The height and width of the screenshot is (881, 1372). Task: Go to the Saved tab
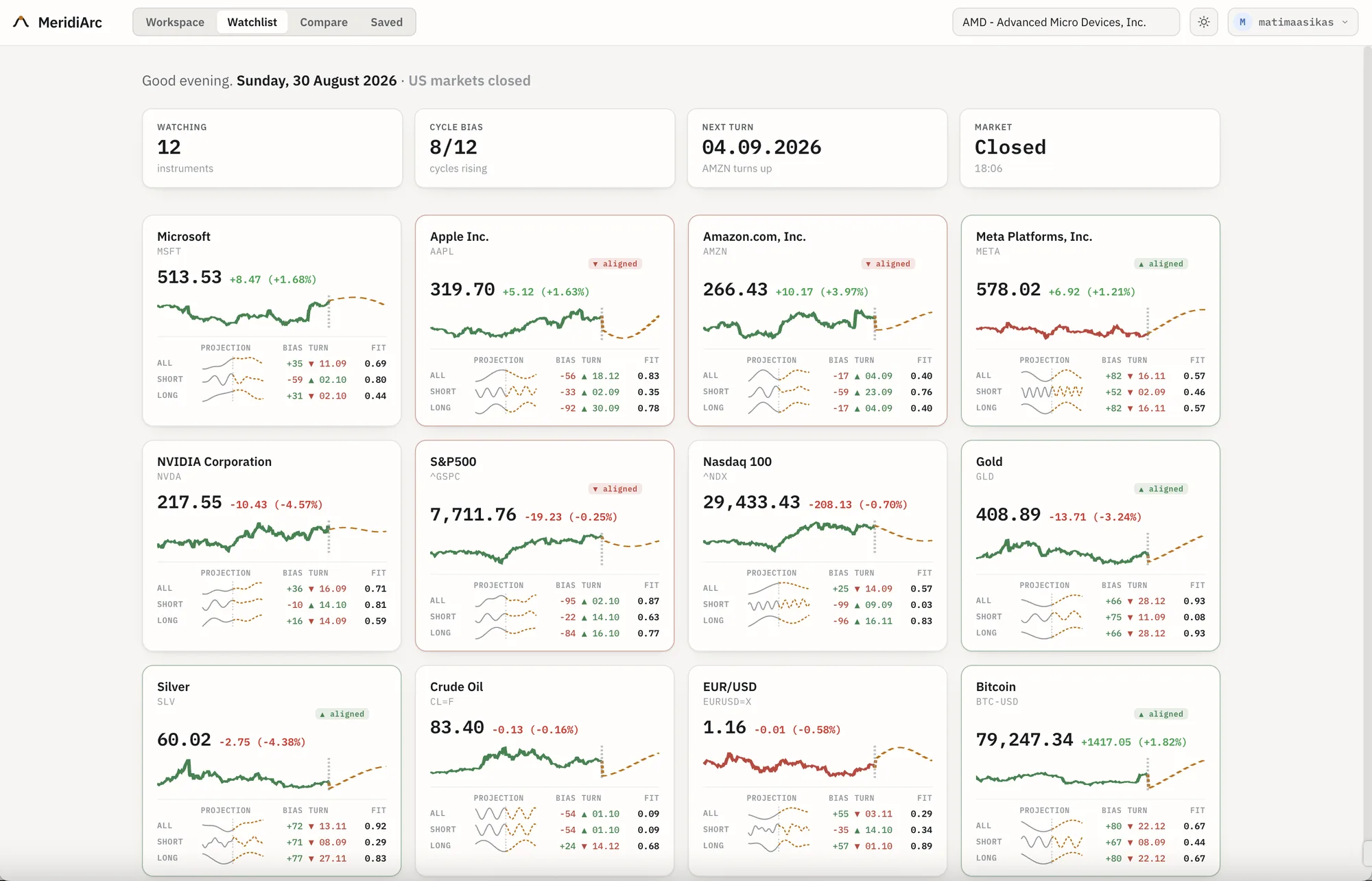point(386,22)
